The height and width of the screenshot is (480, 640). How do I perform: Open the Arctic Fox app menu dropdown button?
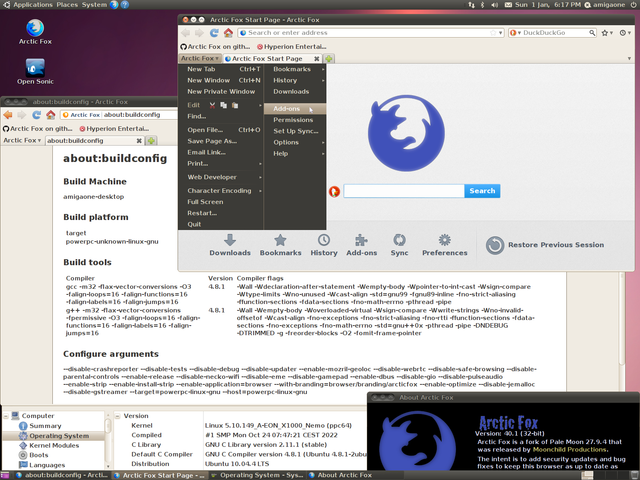200,58
